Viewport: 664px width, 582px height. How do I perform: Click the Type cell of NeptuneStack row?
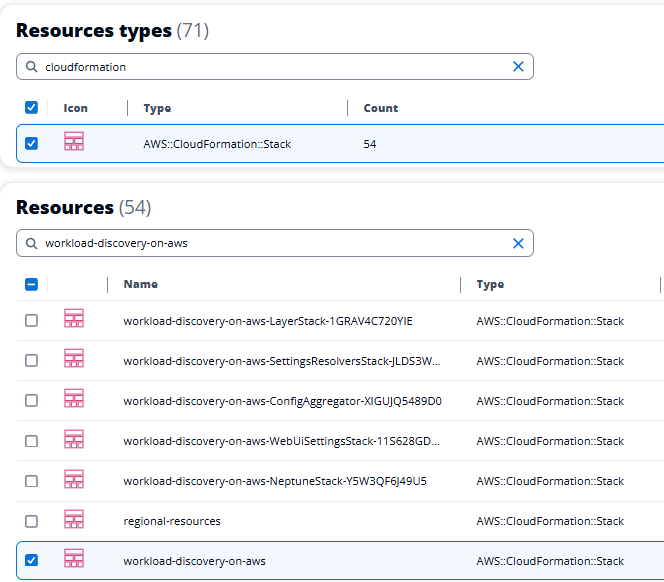(550, 481)
